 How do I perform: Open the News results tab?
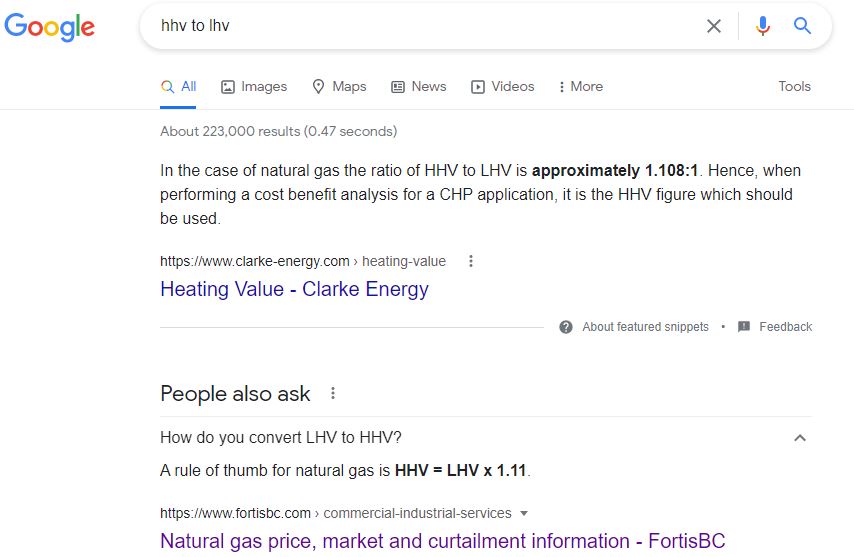[x=419, y=87]
